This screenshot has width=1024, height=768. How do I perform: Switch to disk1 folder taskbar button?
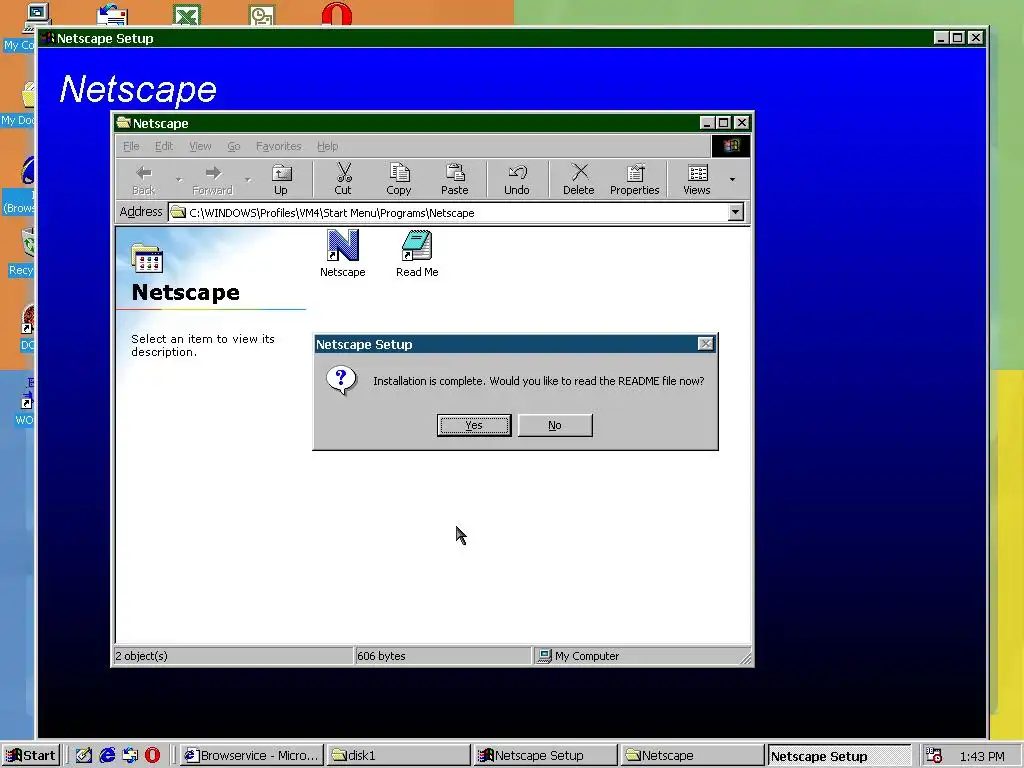click(398, 756)
